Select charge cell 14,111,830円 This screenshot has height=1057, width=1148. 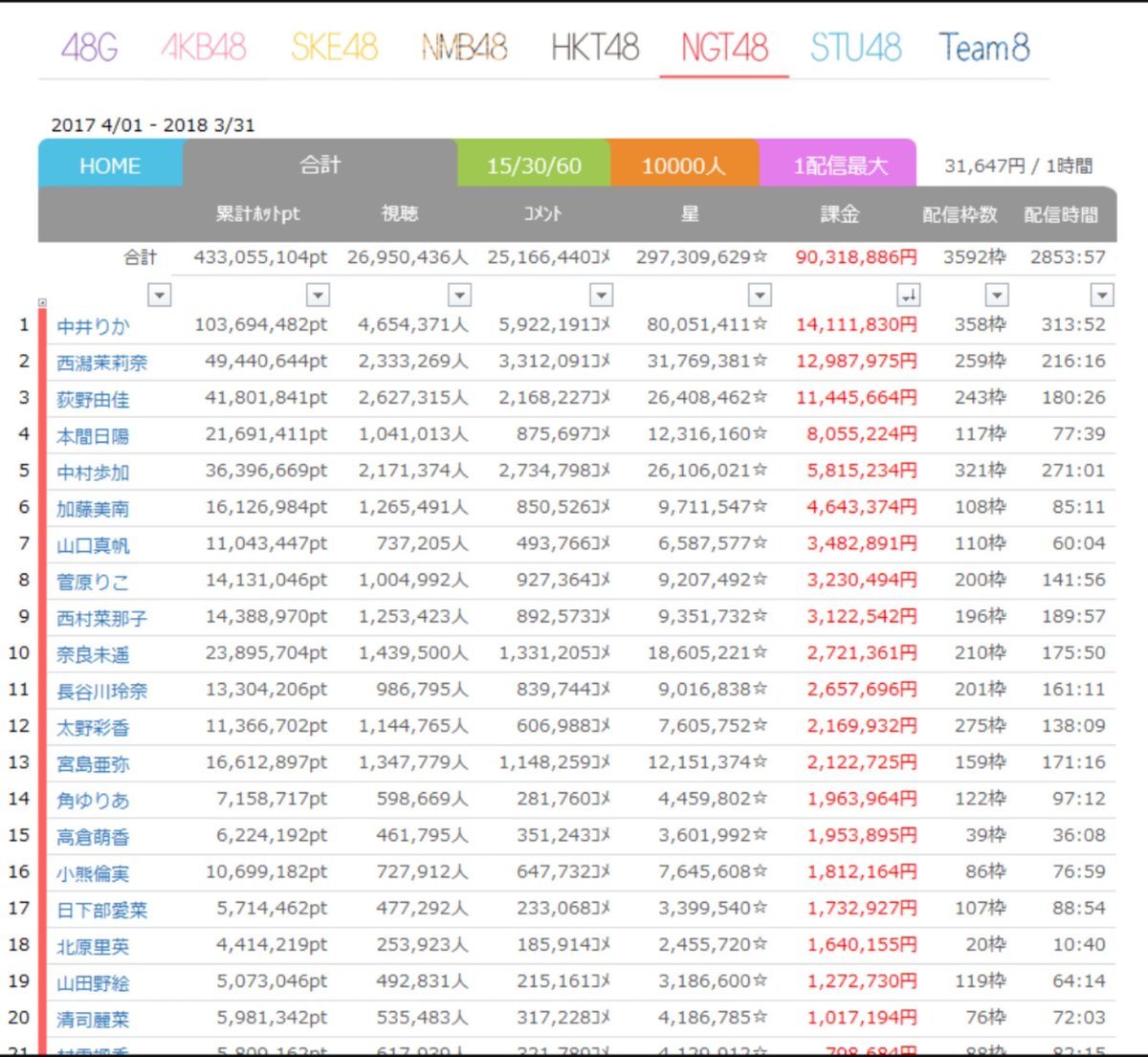856,324
